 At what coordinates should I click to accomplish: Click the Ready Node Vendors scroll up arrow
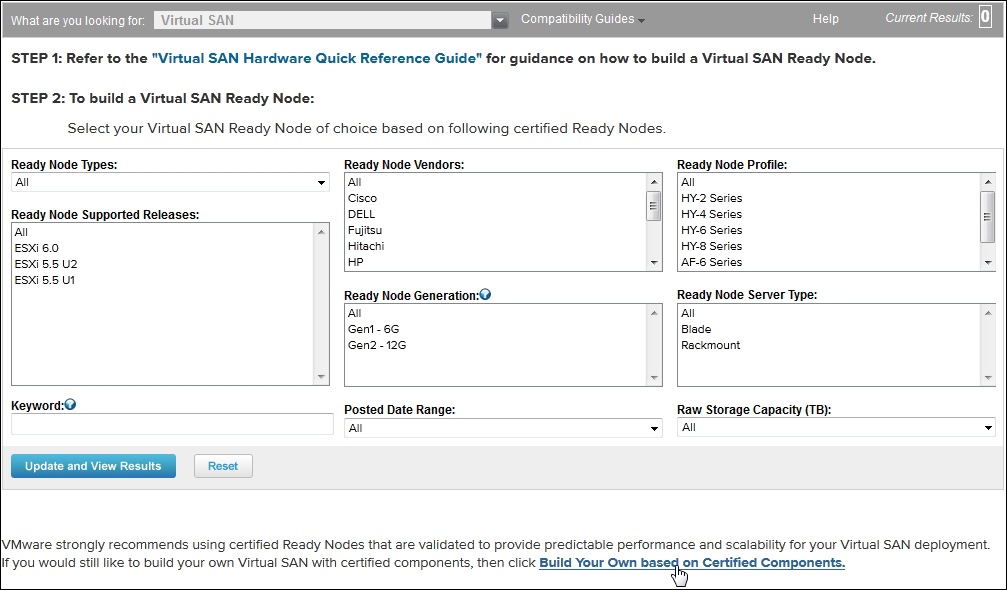click(x=654, y=182)
